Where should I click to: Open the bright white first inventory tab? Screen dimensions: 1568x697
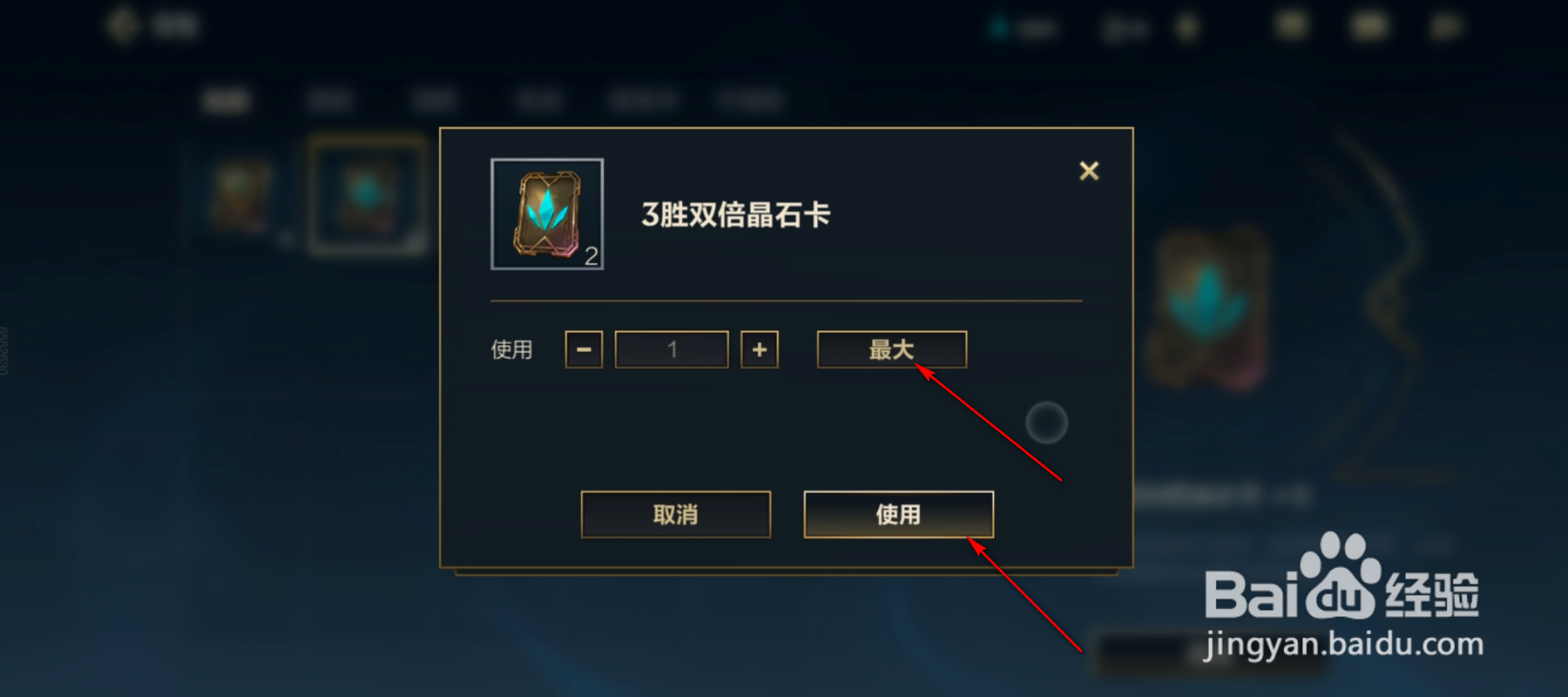pos(226,101)
